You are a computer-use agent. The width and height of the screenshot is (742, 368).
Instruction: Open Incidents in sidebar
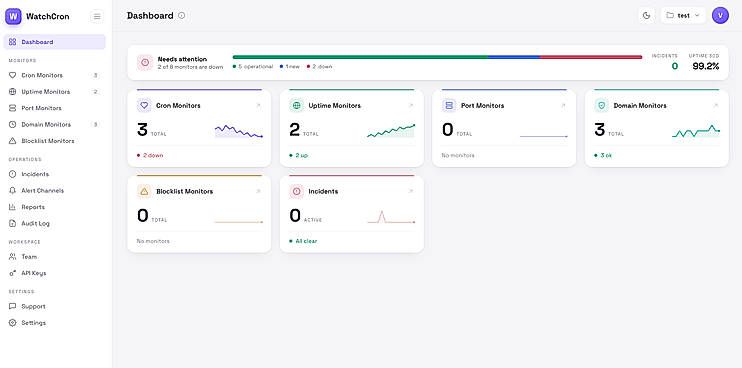(54, 174)
